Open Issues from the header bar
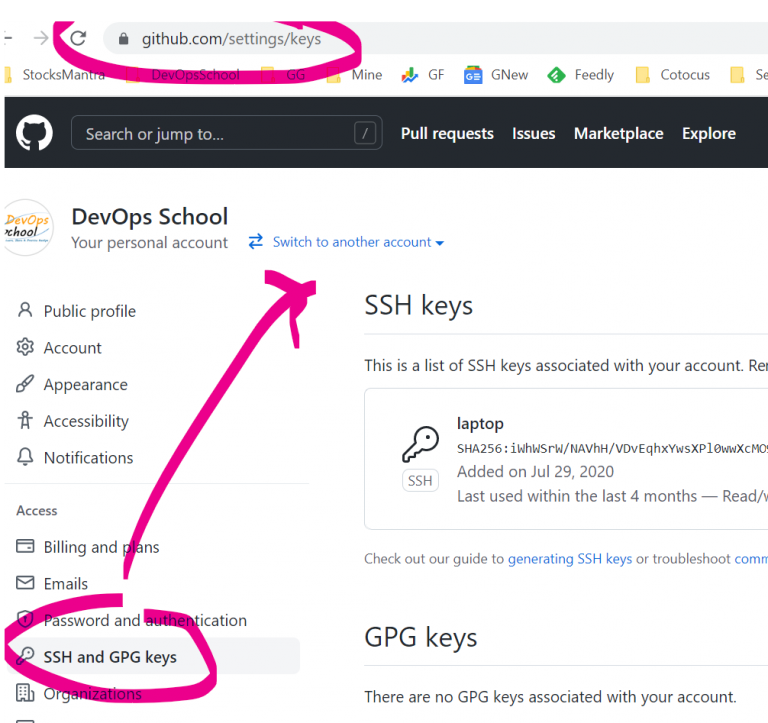The height and width of the screenshot is (723, 768). click(533, 133)
